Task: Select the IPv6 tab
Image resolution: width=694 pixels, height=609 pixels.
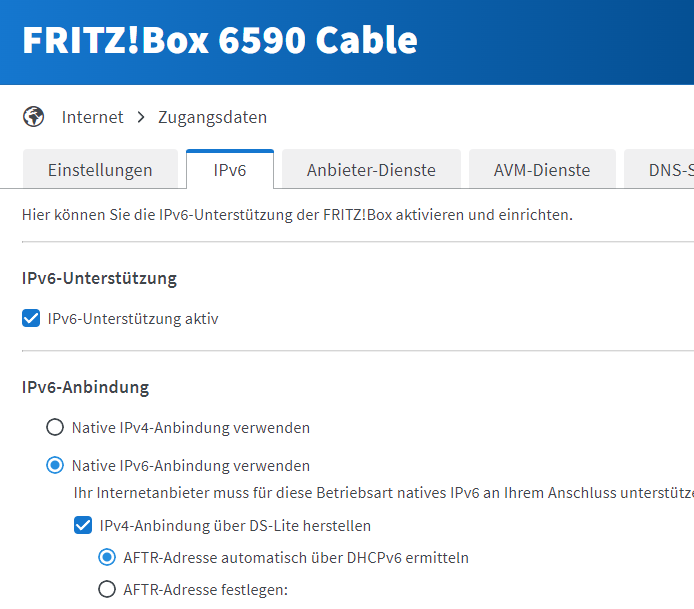Action: (230, 170)
